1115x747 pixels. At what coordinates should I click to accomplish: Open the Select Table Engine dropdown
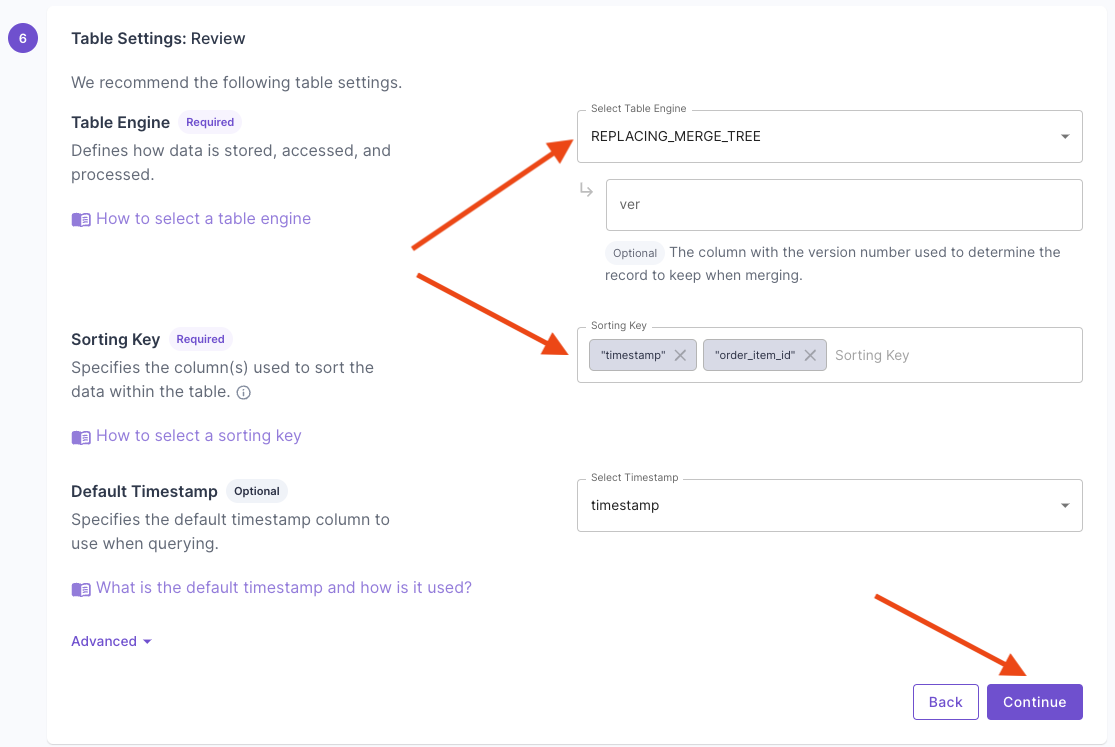pos(829,136)
